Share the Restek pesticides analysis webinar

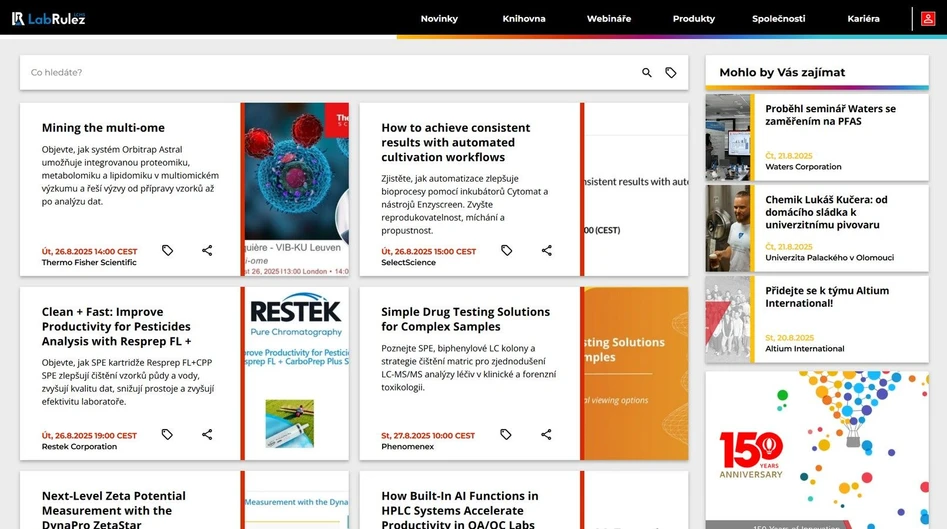point(207,434)
